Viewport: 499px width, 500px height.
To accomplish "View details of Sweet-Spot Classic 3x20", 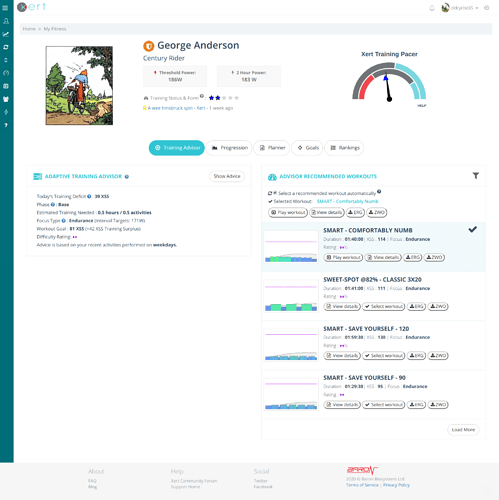I will click(x=342, y=306).
